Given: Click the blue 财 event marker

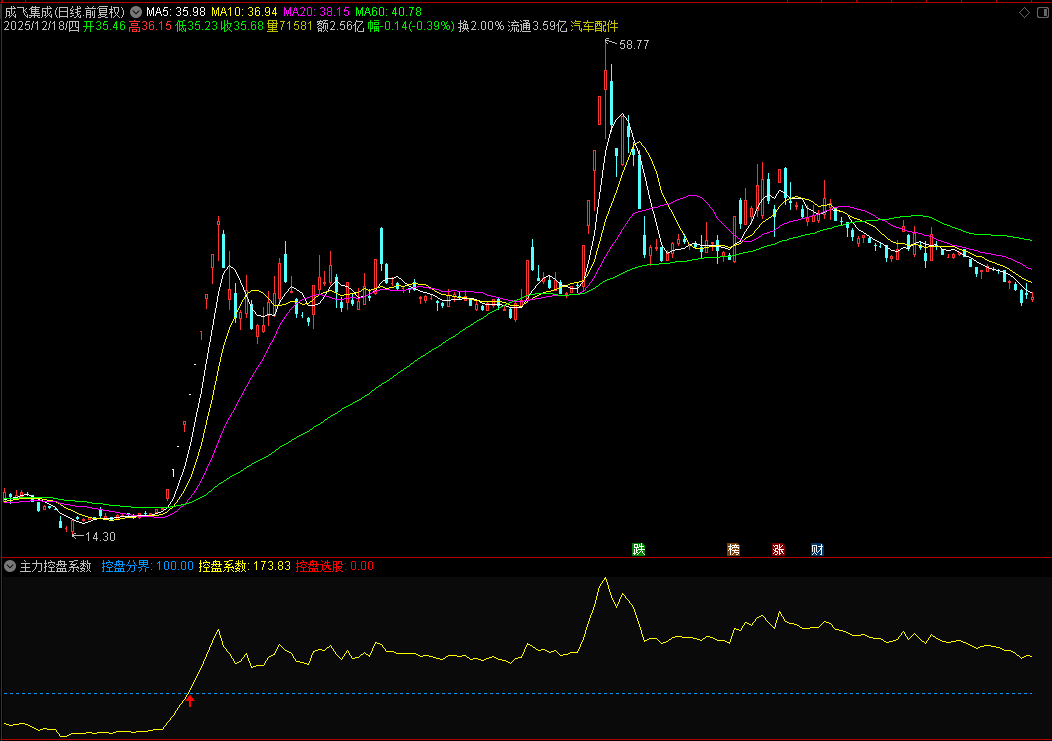Looking at the screenshot, I should pyautogui.click(x=817, y=550).
